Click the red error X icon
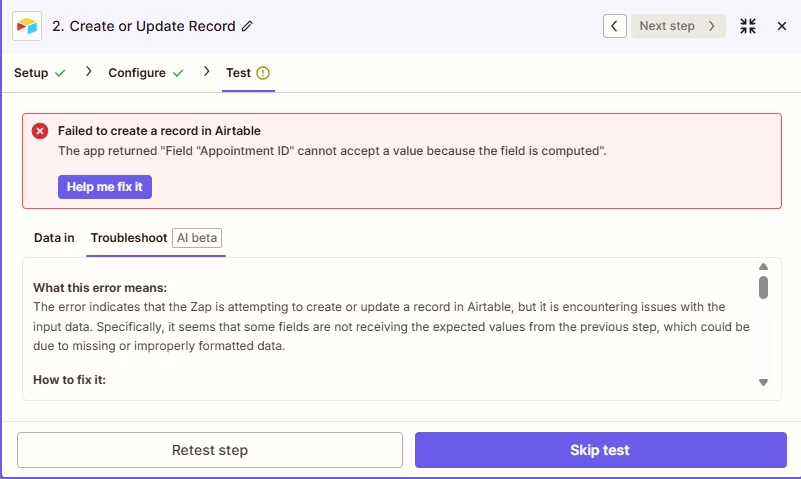The width and height of the screenshot is (801, 479). (x=40, y=131)
